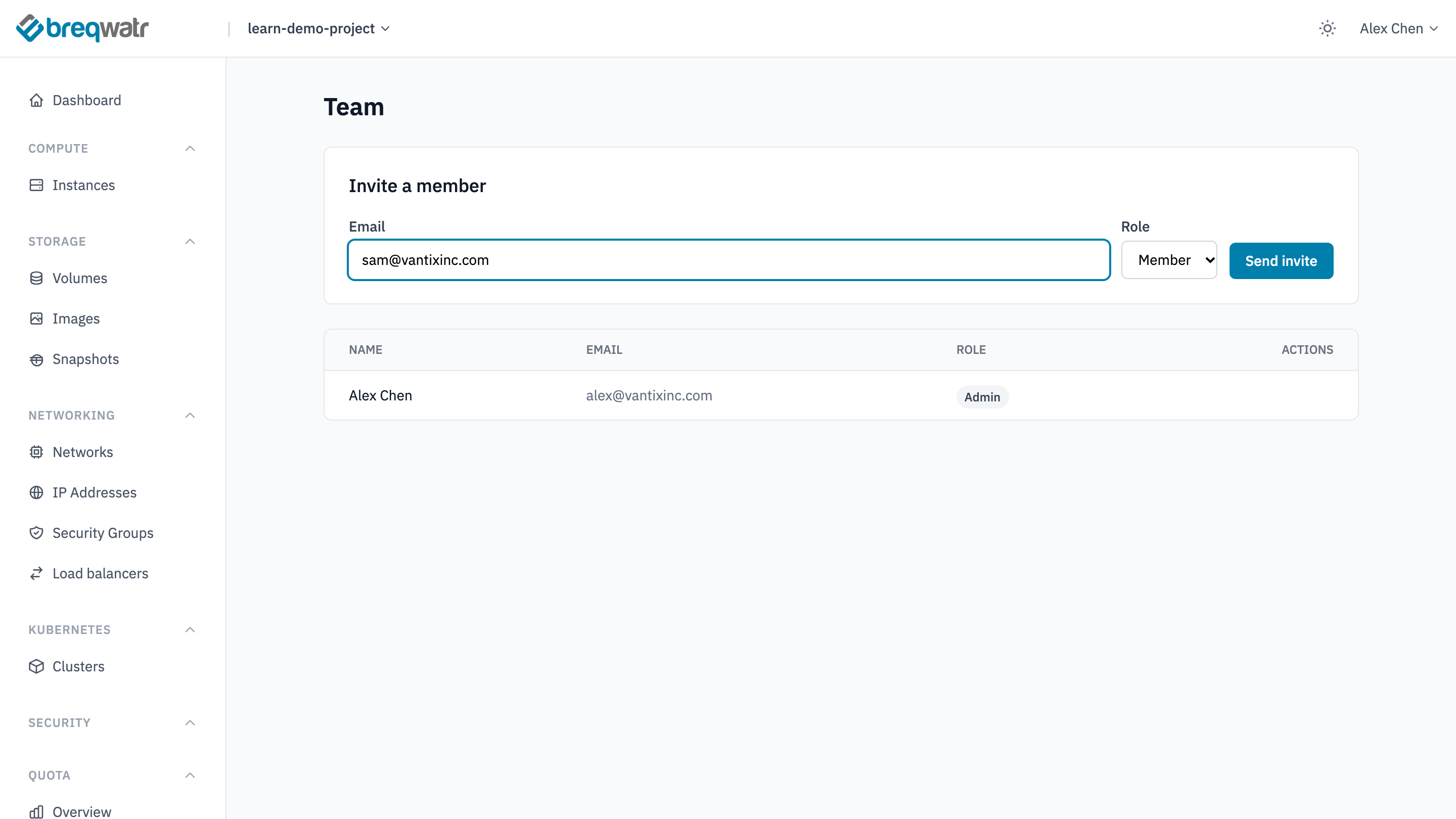The image size is (1456, 819).
Task: Go to Networks
Action: click(82, 452)
